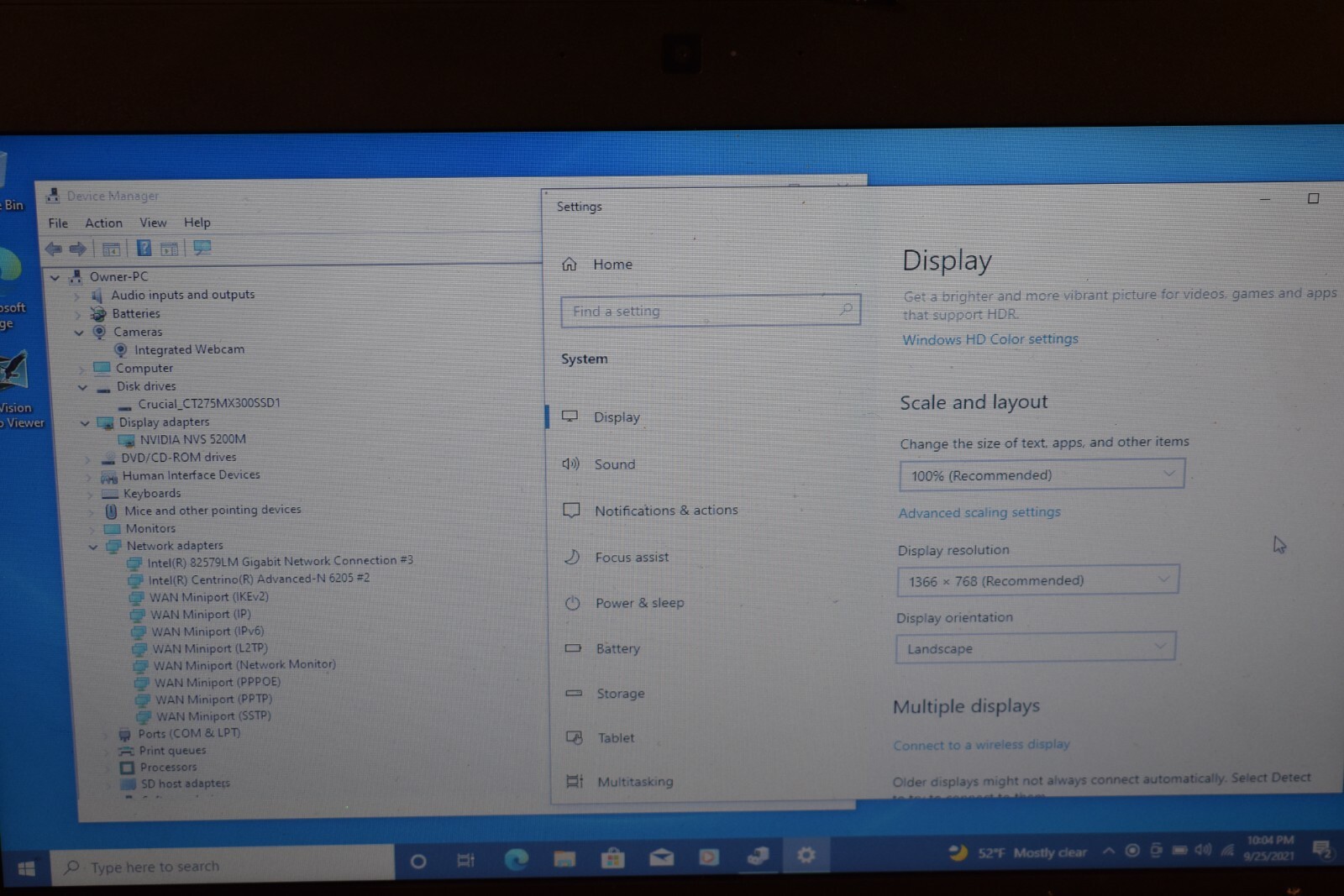The image size is (1344, 896).
Task: Select Intel(R) Centrino(R) Advanced-N 6205 #2
Action: click(x=259, y=579)
